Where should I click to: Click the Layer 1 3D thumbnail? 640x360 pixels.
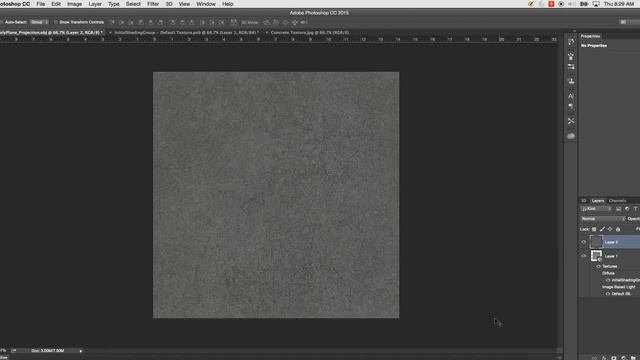pyautogui.click(x=596, y=256)
